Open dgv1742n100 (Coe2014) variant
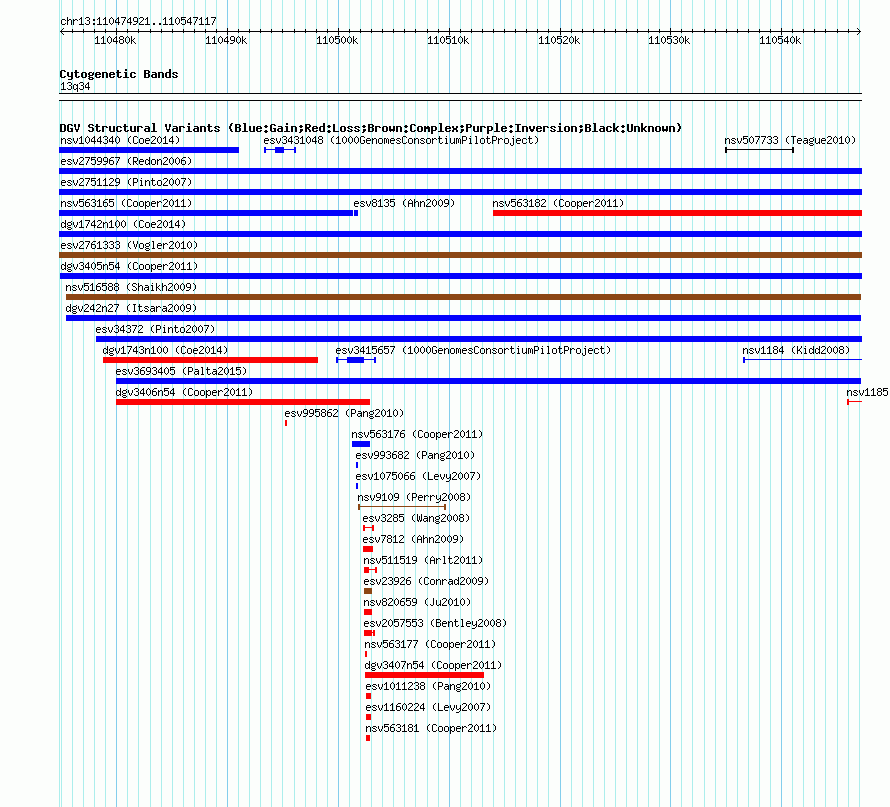Screen dimensions: 890x807 [x=123, y=224]
